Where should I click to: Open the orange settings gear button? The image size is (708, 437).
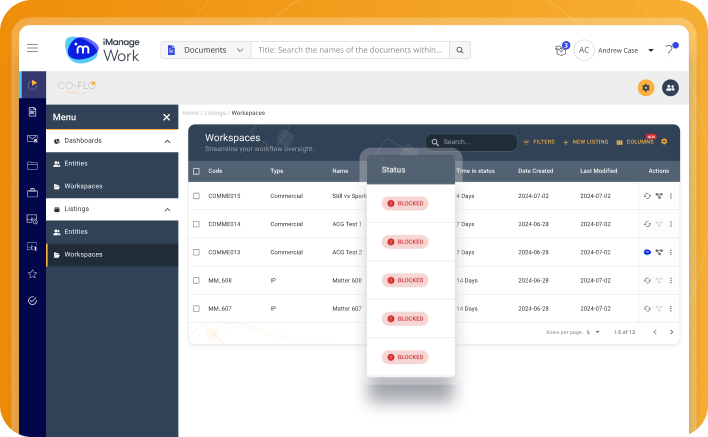(x=646, y=88)
